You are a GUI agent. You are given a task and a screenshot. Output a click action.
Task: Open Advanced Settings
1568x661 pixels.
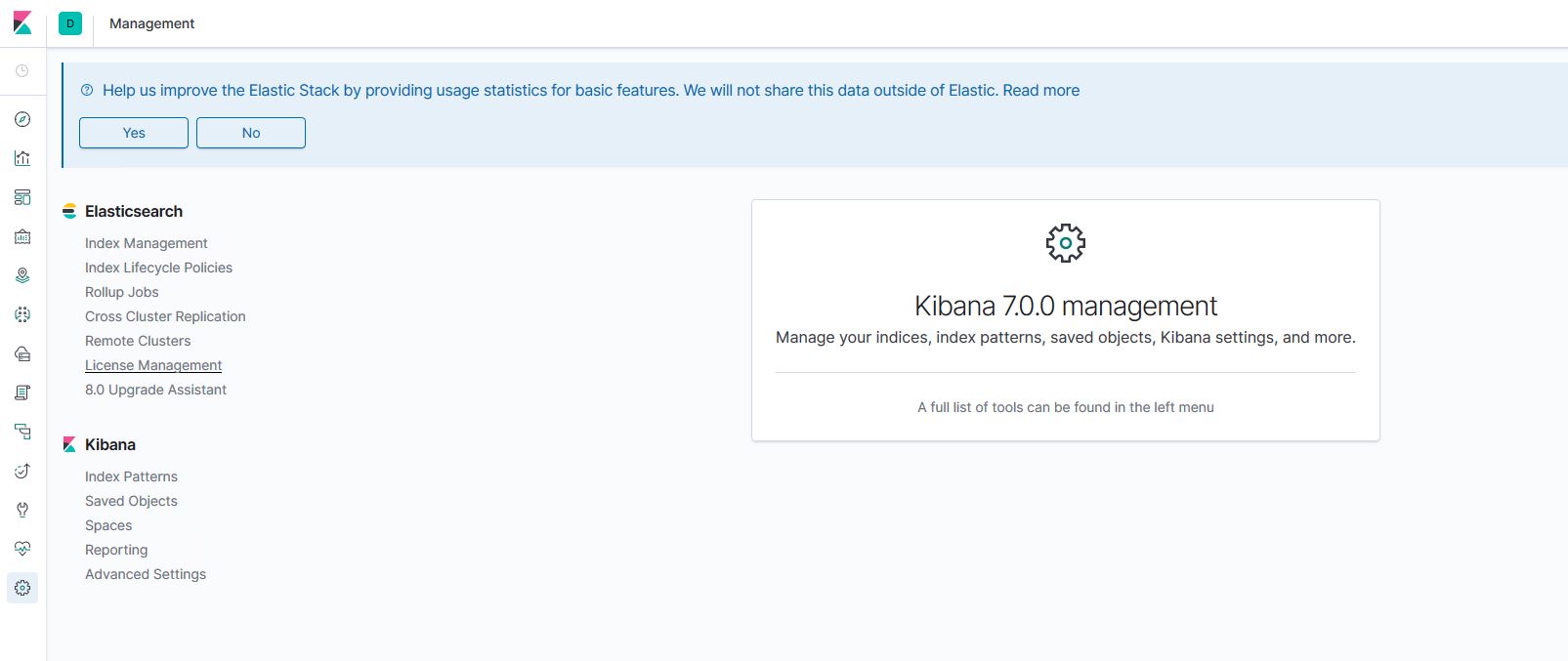point(146,574)
